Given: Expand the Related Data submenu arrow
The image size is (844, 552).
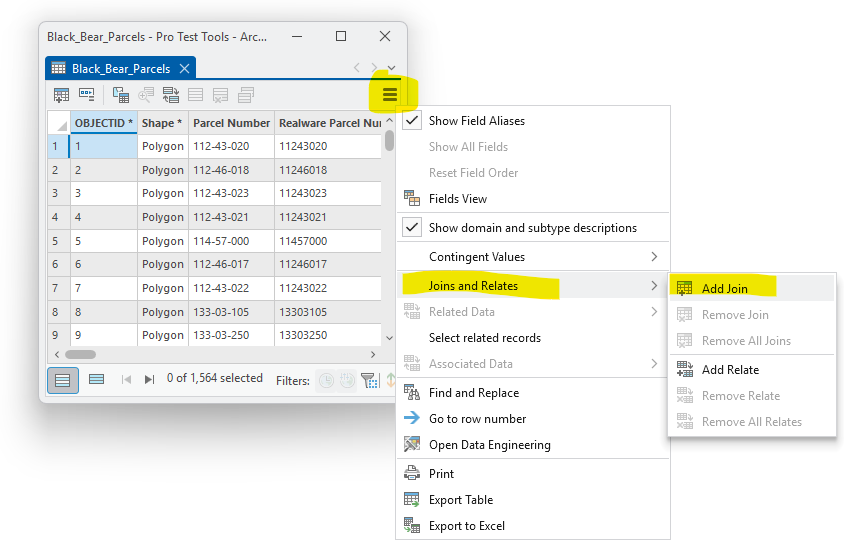Looking at the screenshot, I should pyautogui.click(x=654, y=312).
